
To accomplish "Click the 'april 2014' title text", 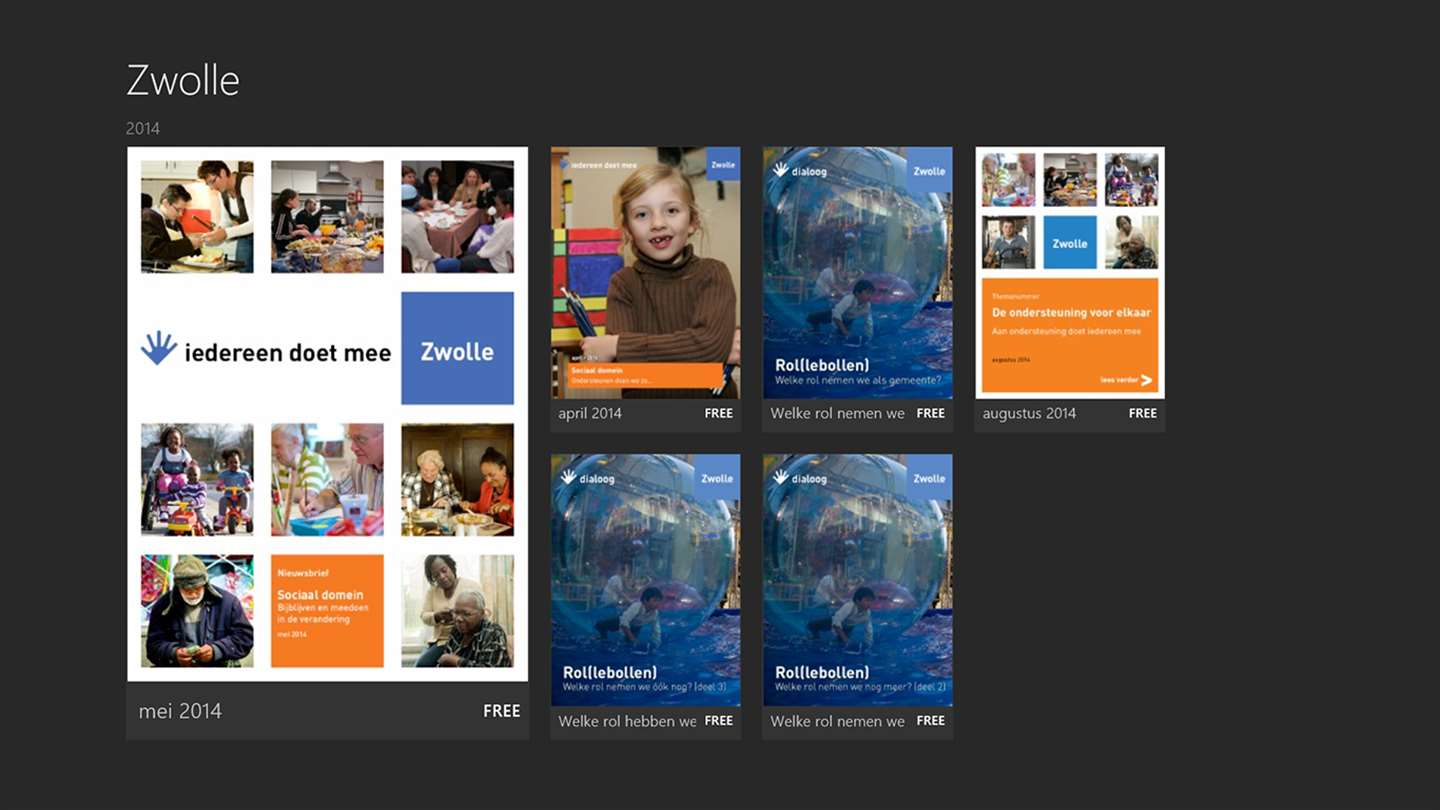I will click(590, 413).
